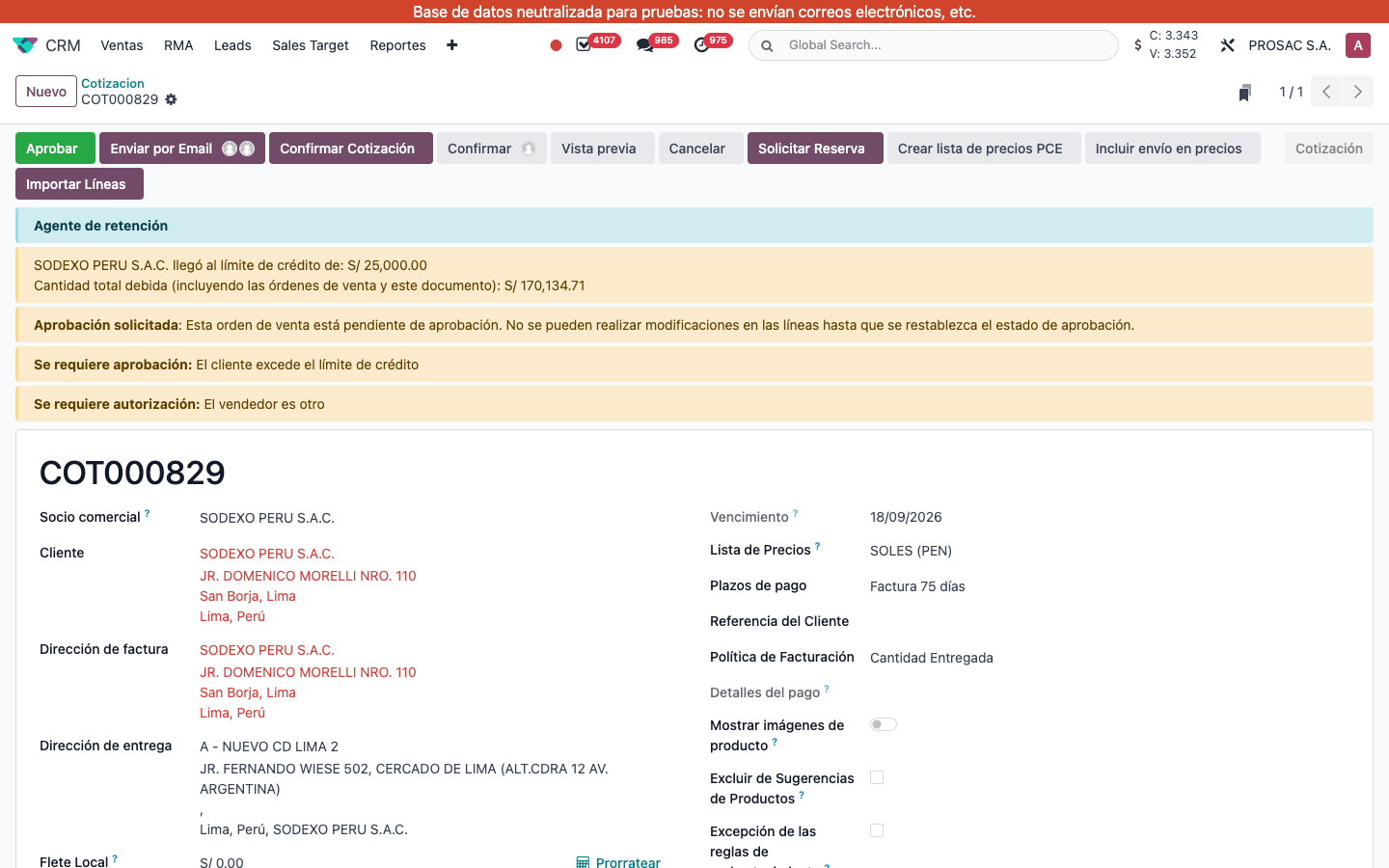Toggle Mostrar imágenes de producto switch
1389x868 pixels.
tap(883, 724)
